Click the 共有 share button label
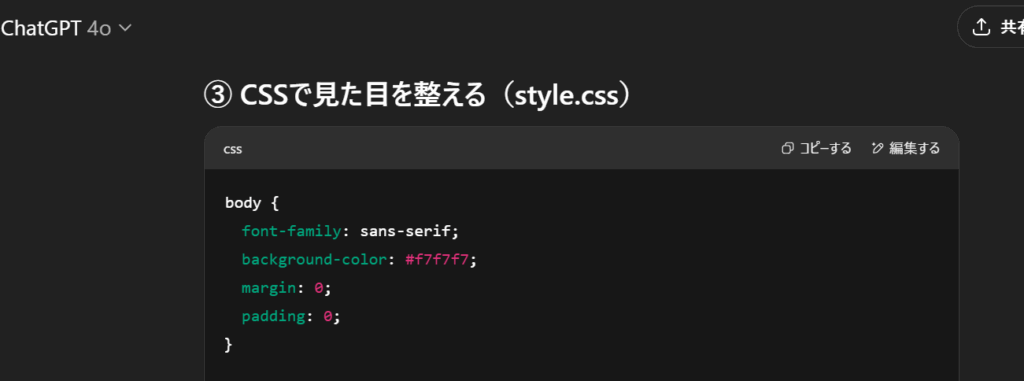Viewport: 1024px width, 381px height. coord(1012,27)
